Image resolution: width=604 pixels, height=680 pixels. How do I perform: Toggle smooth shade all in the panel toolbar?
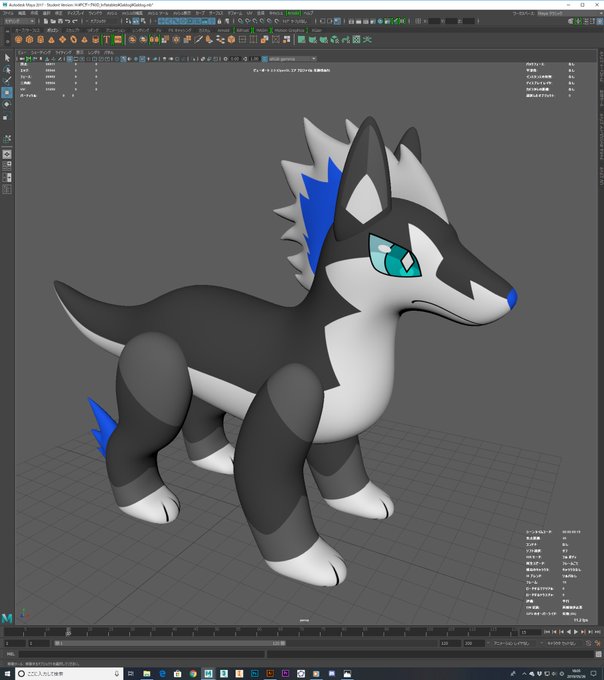(124, 59)
